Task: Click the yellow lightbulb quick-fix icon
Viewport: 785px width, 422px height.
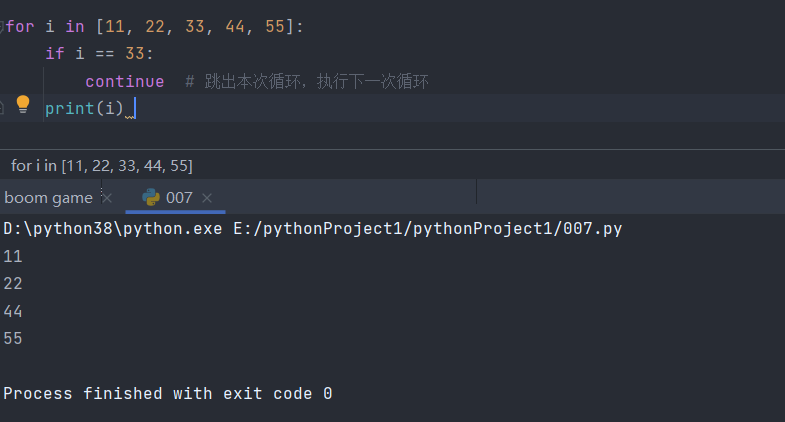Action: 23,105
